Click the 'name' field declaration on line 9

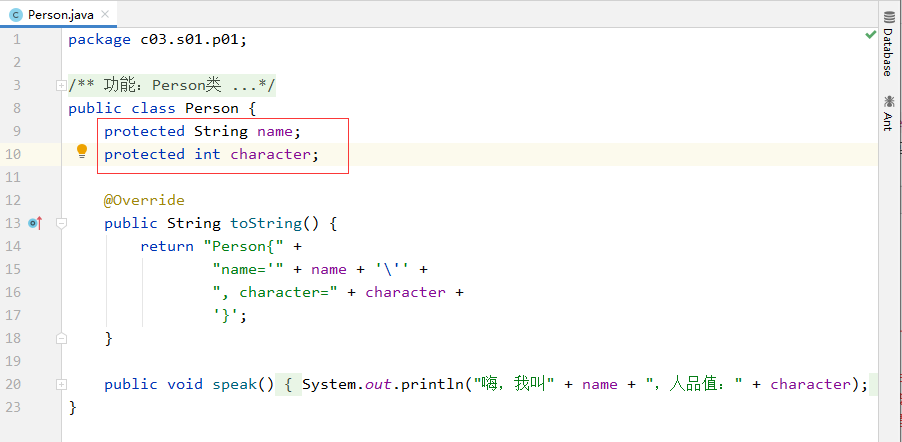pos(275,131)
